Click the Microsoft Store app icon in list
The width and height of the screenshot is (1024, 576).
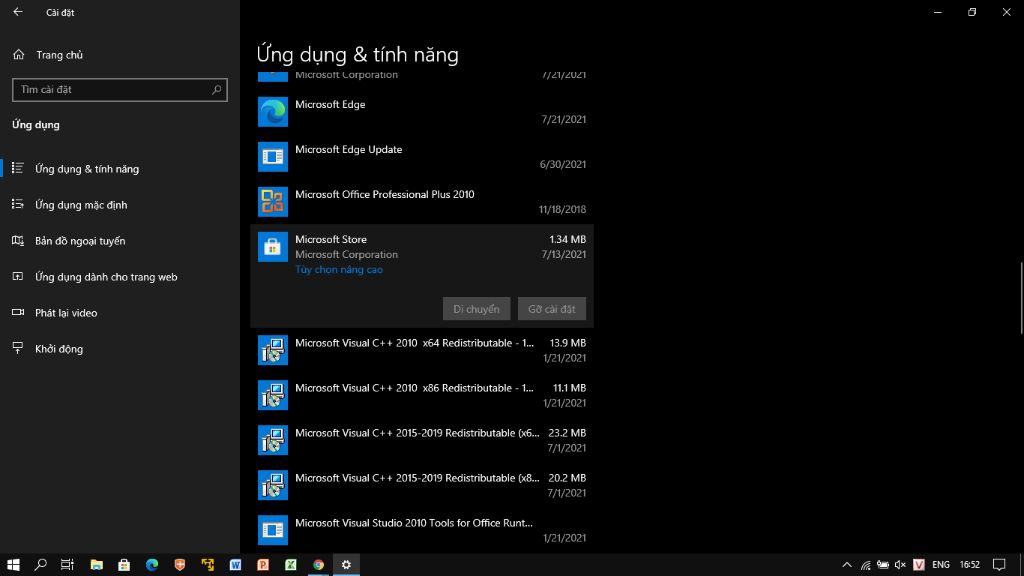(272, 247)
